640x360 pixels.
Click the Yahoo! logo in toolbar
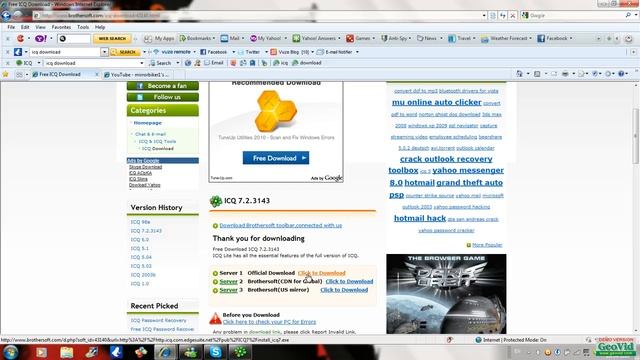(40, 38)
